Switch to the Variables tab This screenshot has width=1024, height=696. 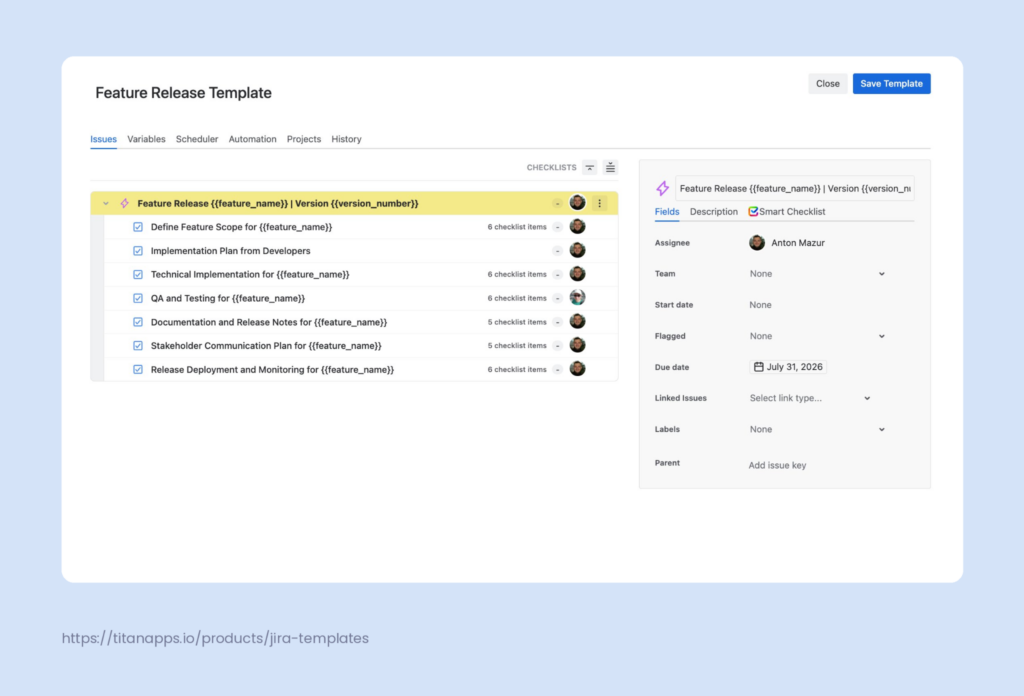(146, 139)
